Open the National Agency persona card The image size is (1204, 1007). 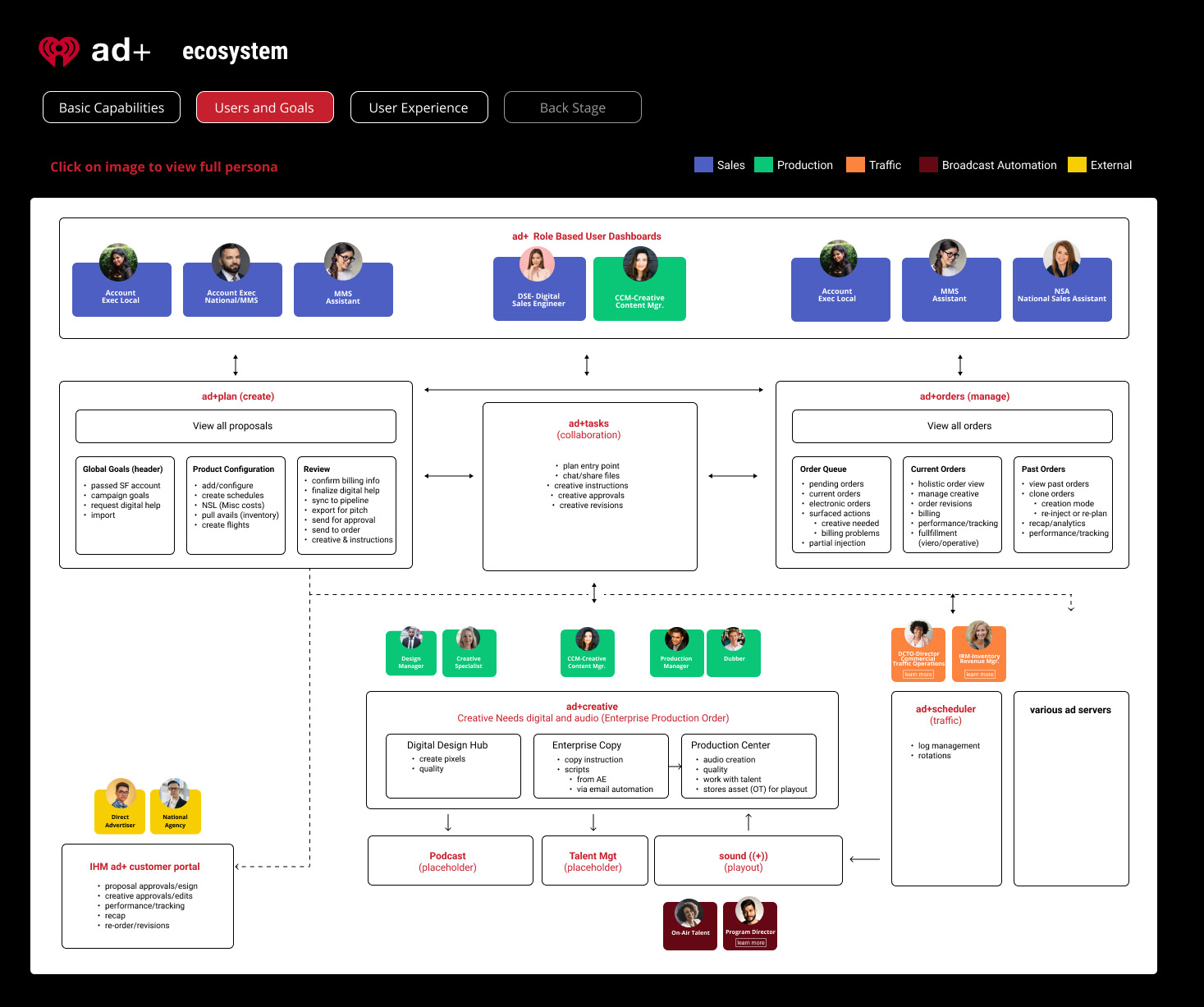[x=176, y=808]
